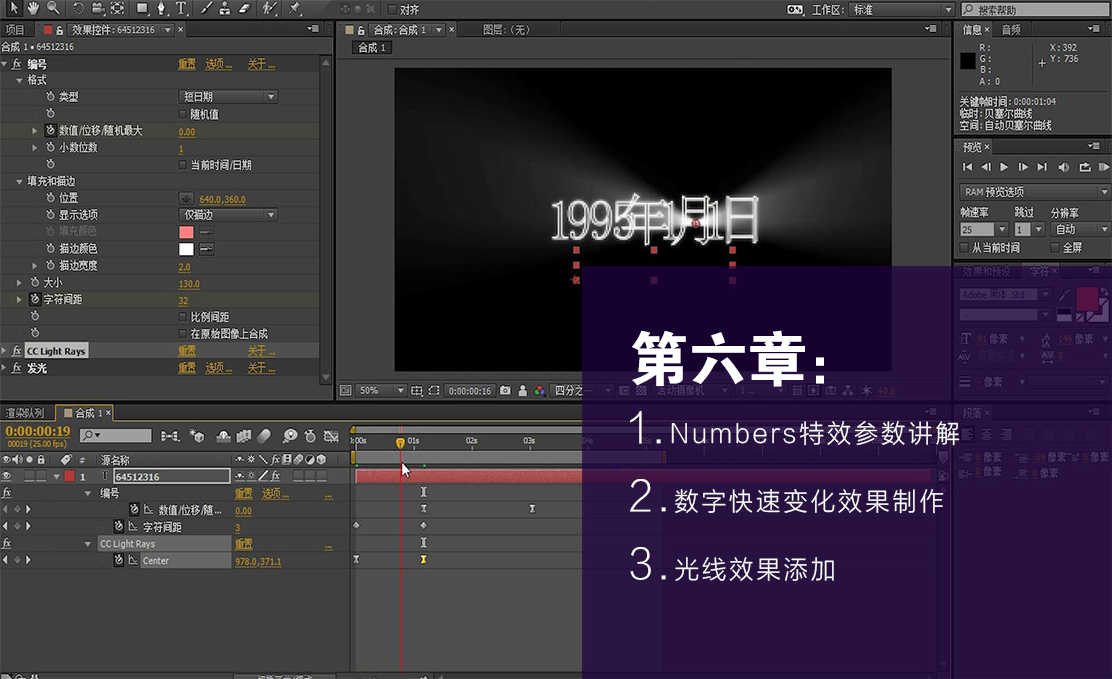The width and height of the screenshot is (1112, 679).
Task: Toggle the Graph Editor button
Action: tap(331, 436)
